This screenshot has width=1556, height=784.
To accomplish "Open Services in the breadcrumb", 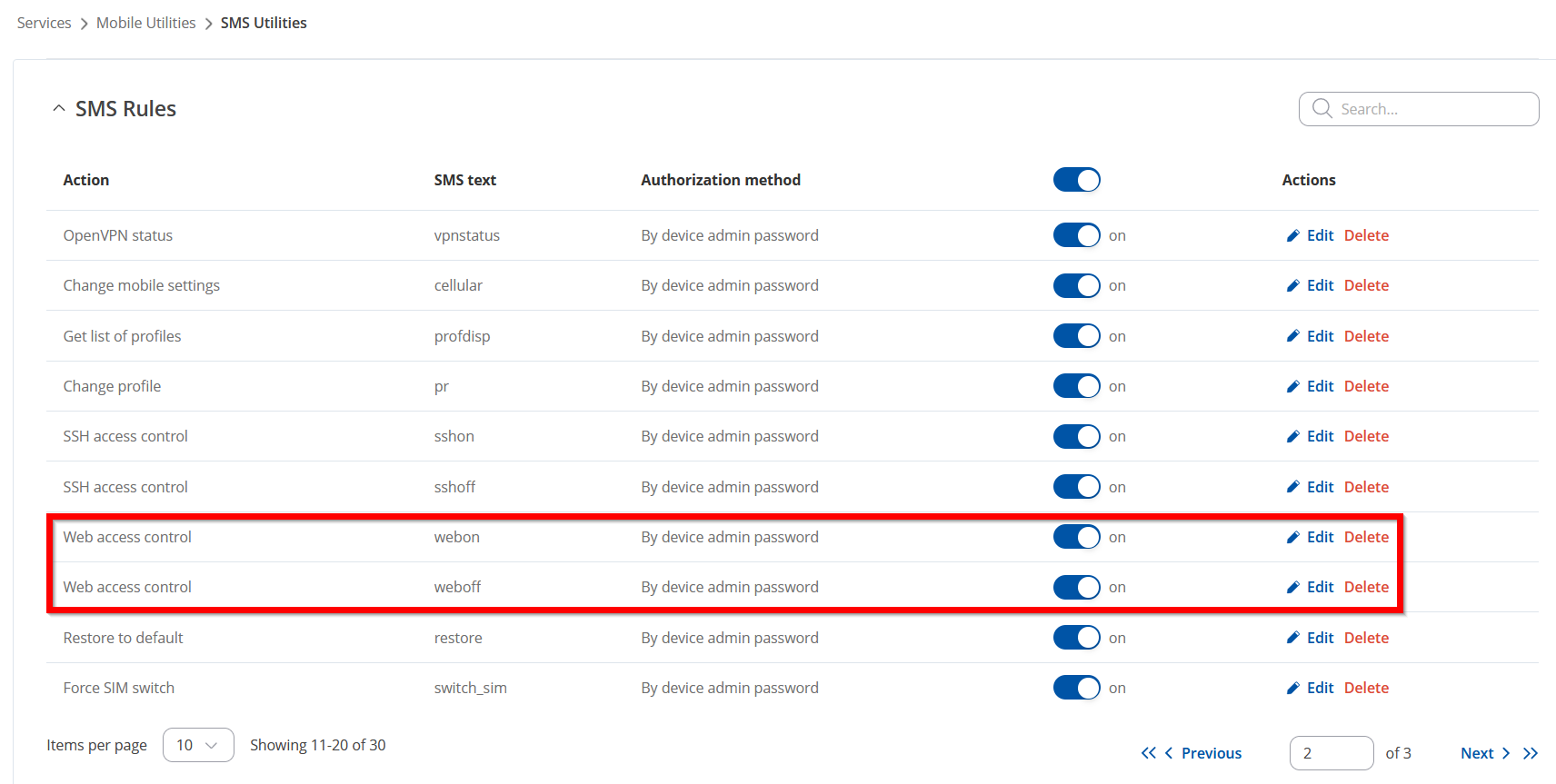I will click(x=44, y=23).
